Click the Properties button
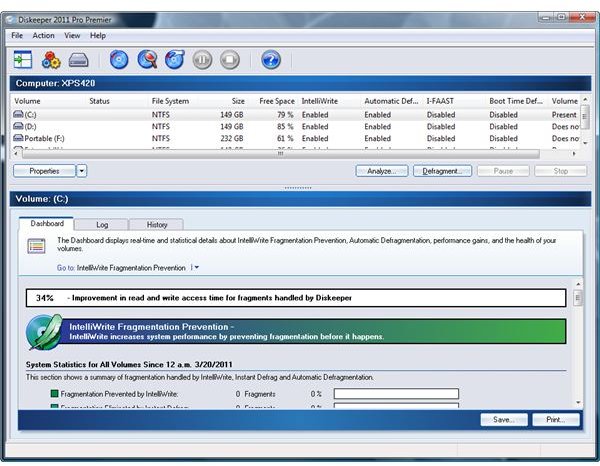The height and width of the screenshot is (466, 600). [44, 171]
